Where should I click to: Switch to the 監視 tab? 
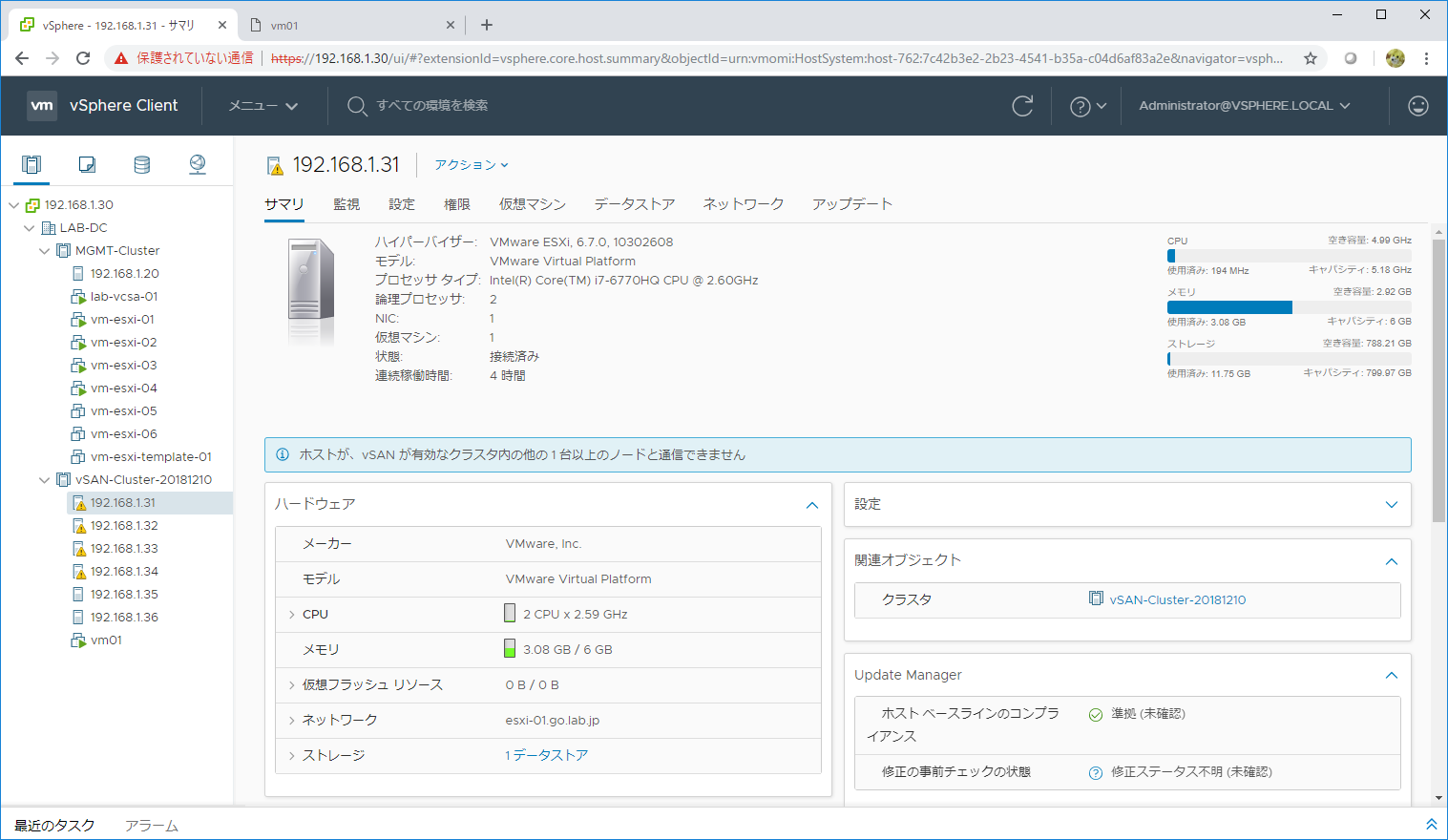click(x=346, y=204)
